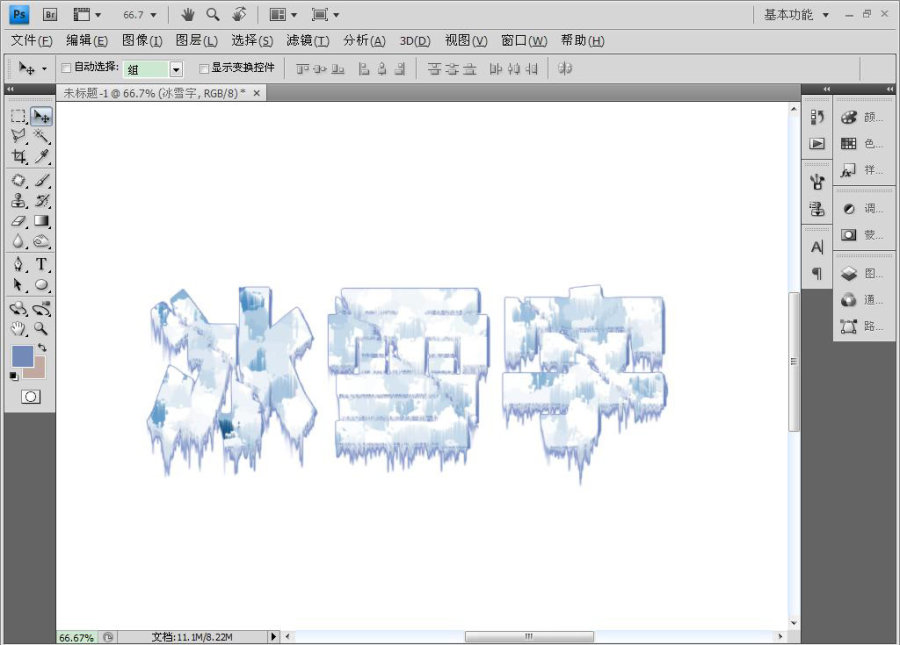Open the Adjustments panel
This screenshot has width=900, height=645.
pyautogui.click(x=862, y=208)
